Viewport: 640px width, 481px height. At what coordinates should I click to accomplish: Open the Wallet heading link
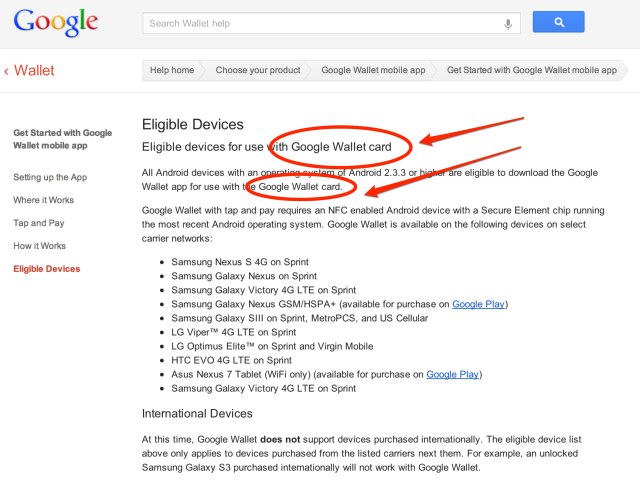click(34, 71)
